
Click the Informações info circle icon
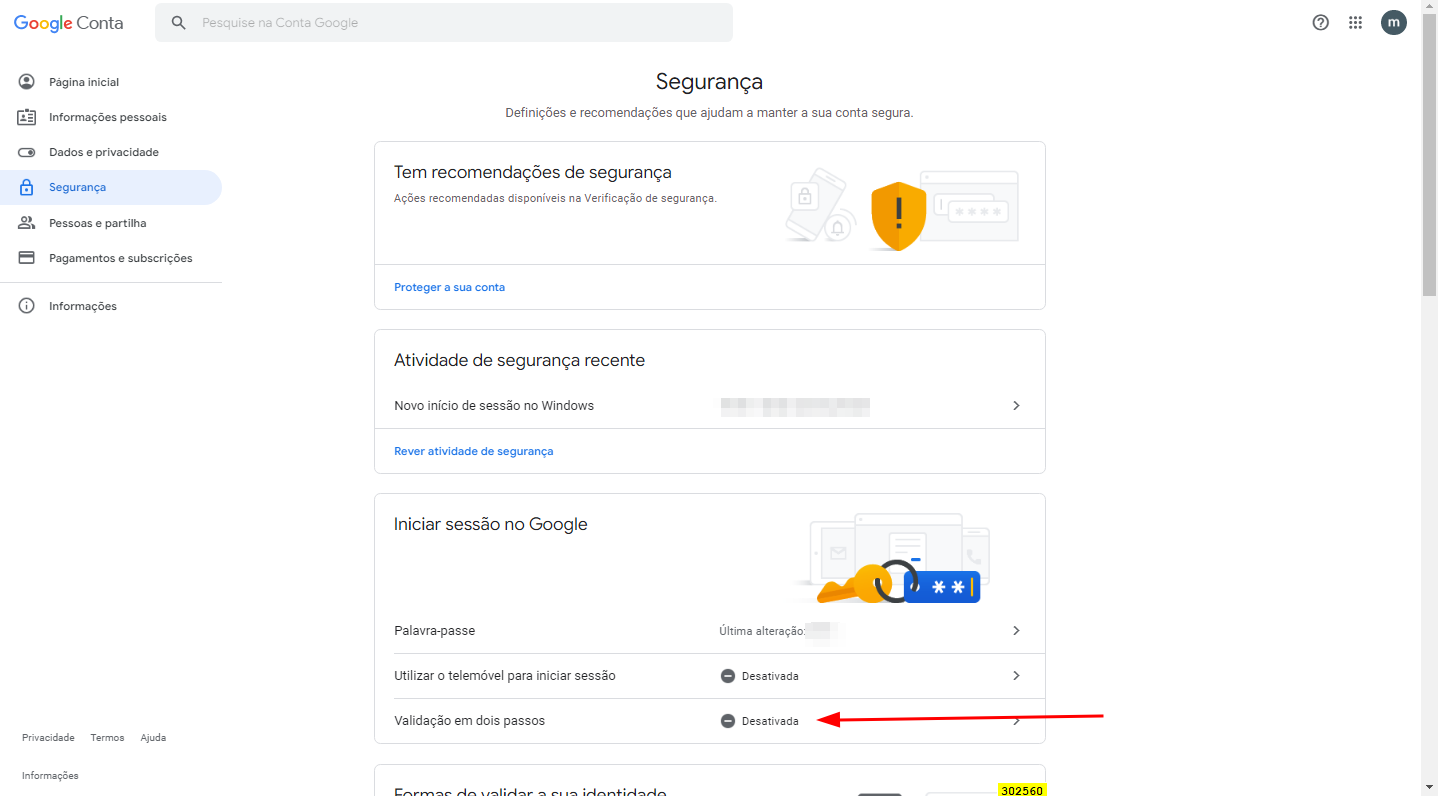point(27,306)
